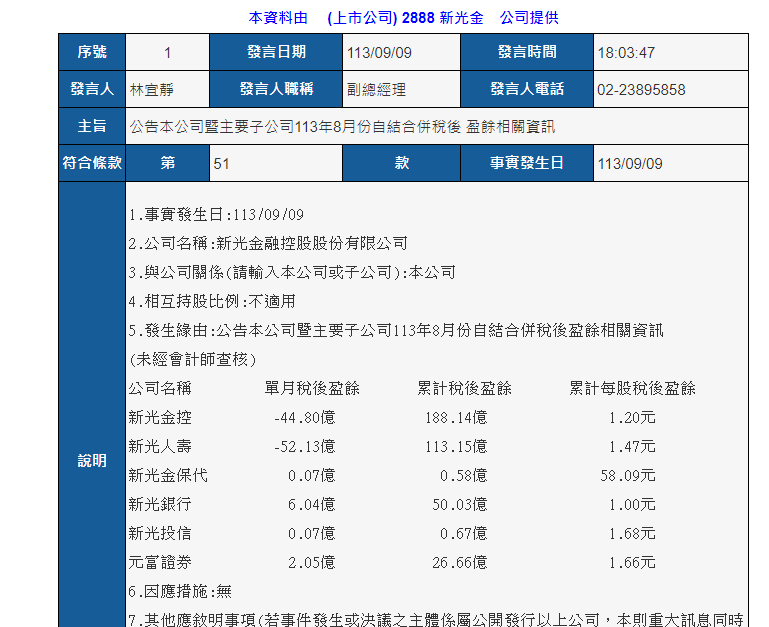
Task: Click column heading 單月稅後盈餘
Action: (312, 389)
